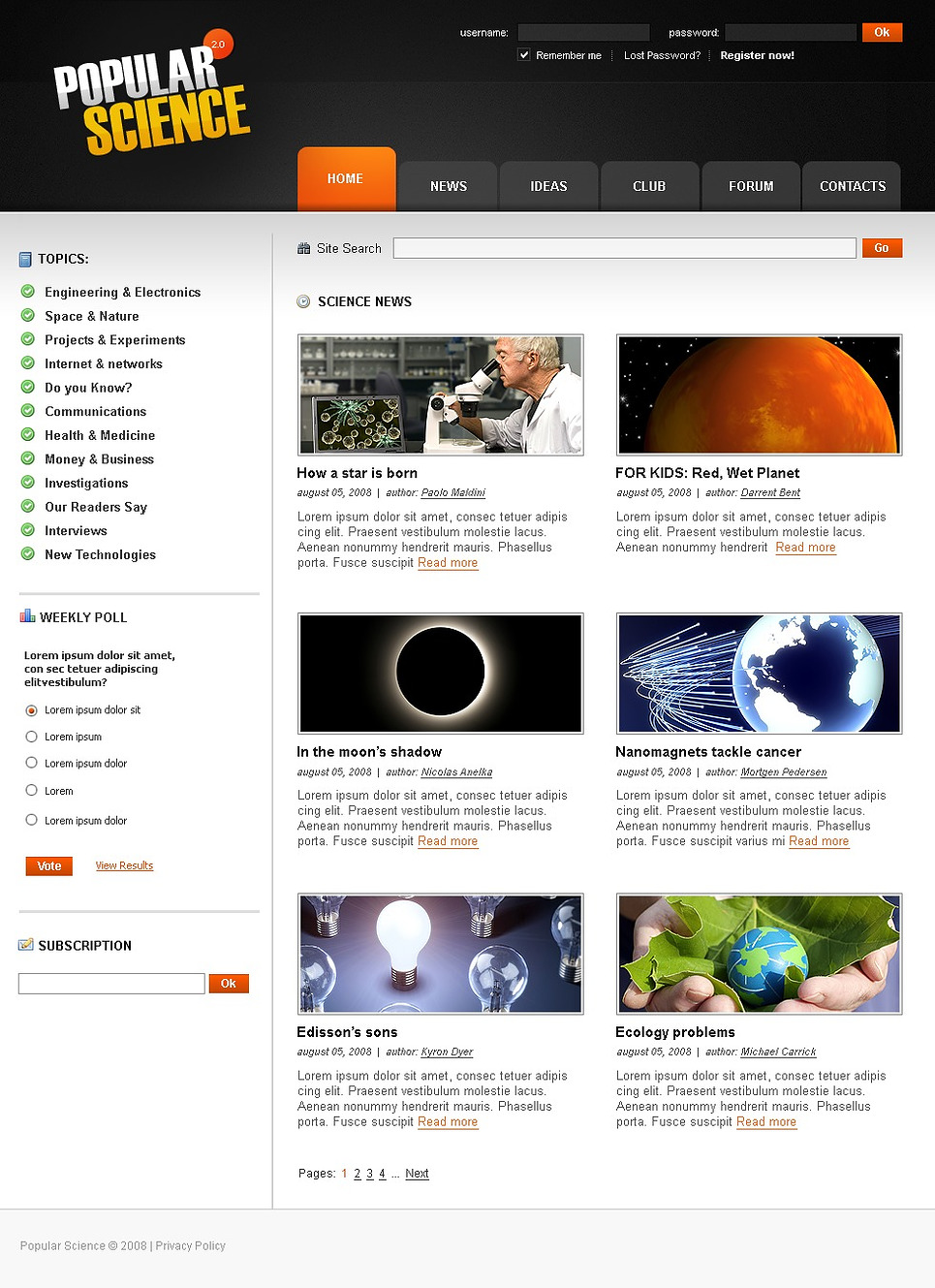Select poll option 'Lorem ipsum'
Image resolution: width=935 pixels, height=1288 pixels.
coord(31,737)
